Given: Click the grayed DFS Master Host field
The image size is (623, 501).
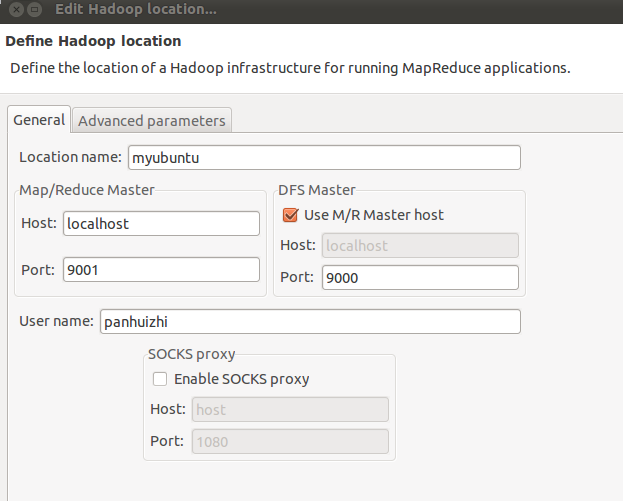Looking at the screenshot, I should (x=420, y=245).
